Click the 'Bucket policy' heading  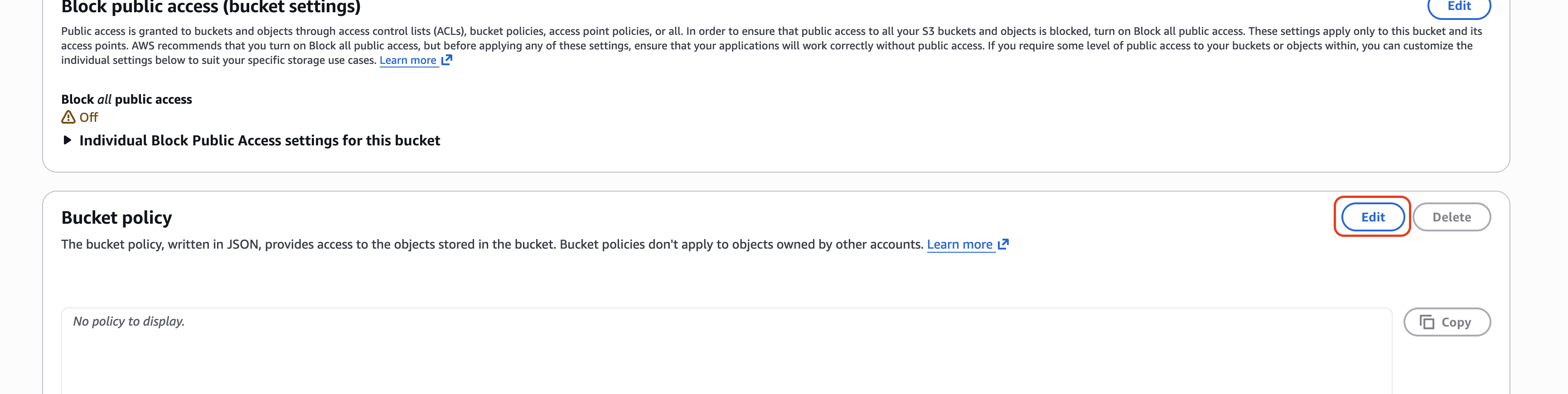117,218
